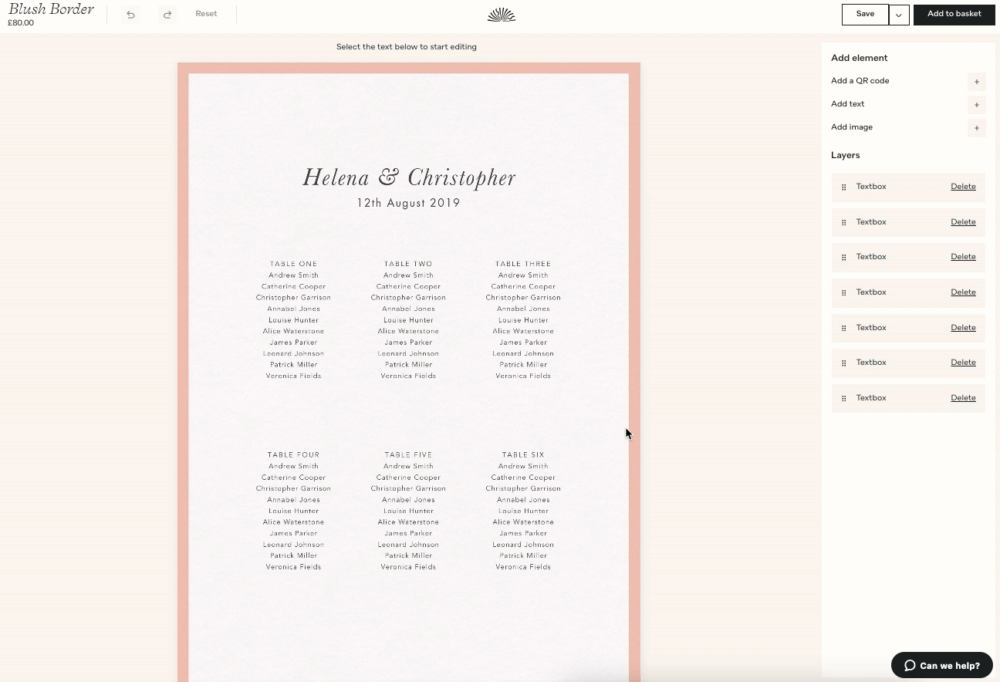The image size is (1000, 682).
Task: Grab drag handle of first Textbox layer
Action: [844, 187]
